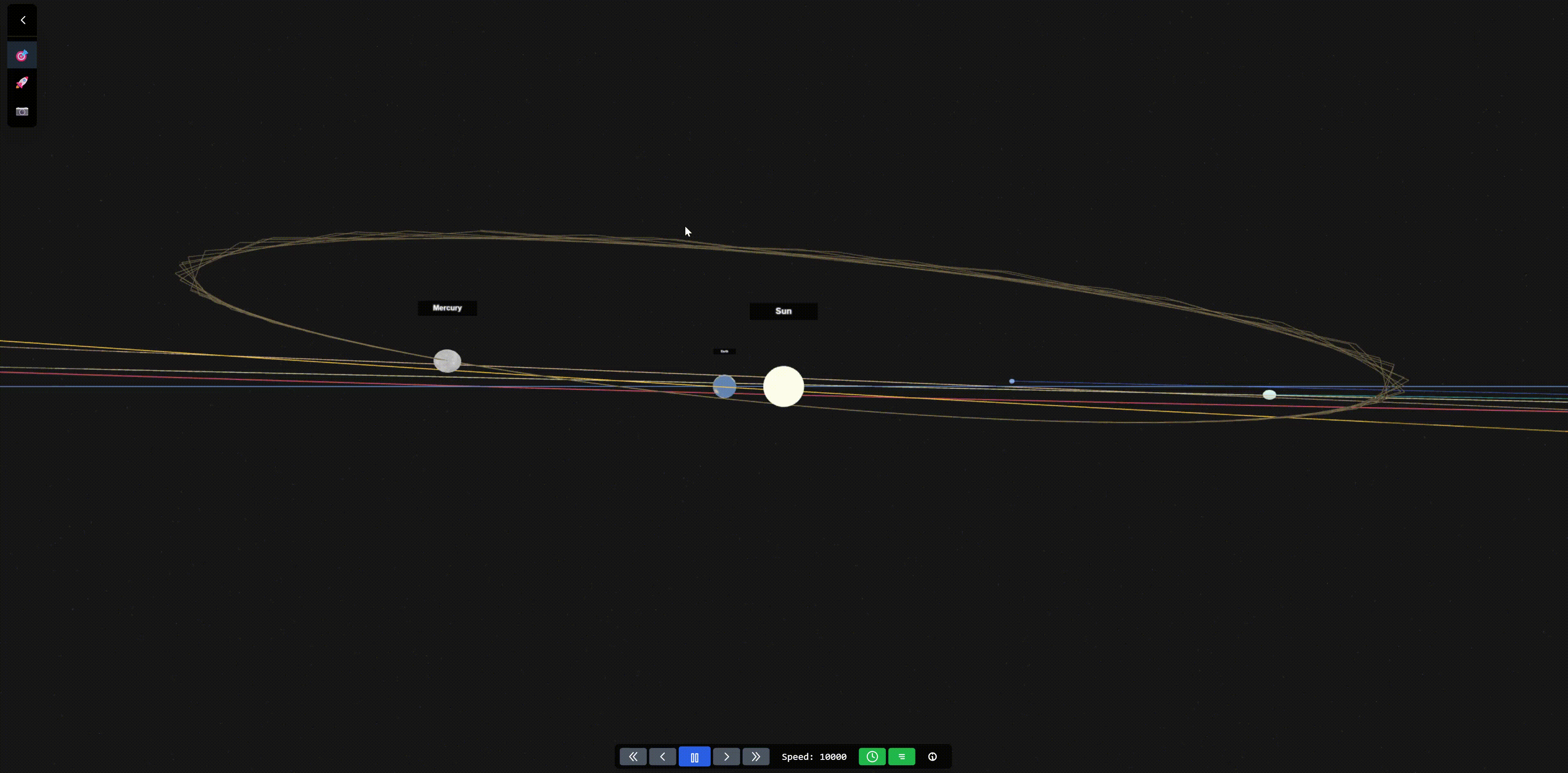This screenshot has height=773, width=1568.
Task: View details using the info icon
Action: point(932,757)
